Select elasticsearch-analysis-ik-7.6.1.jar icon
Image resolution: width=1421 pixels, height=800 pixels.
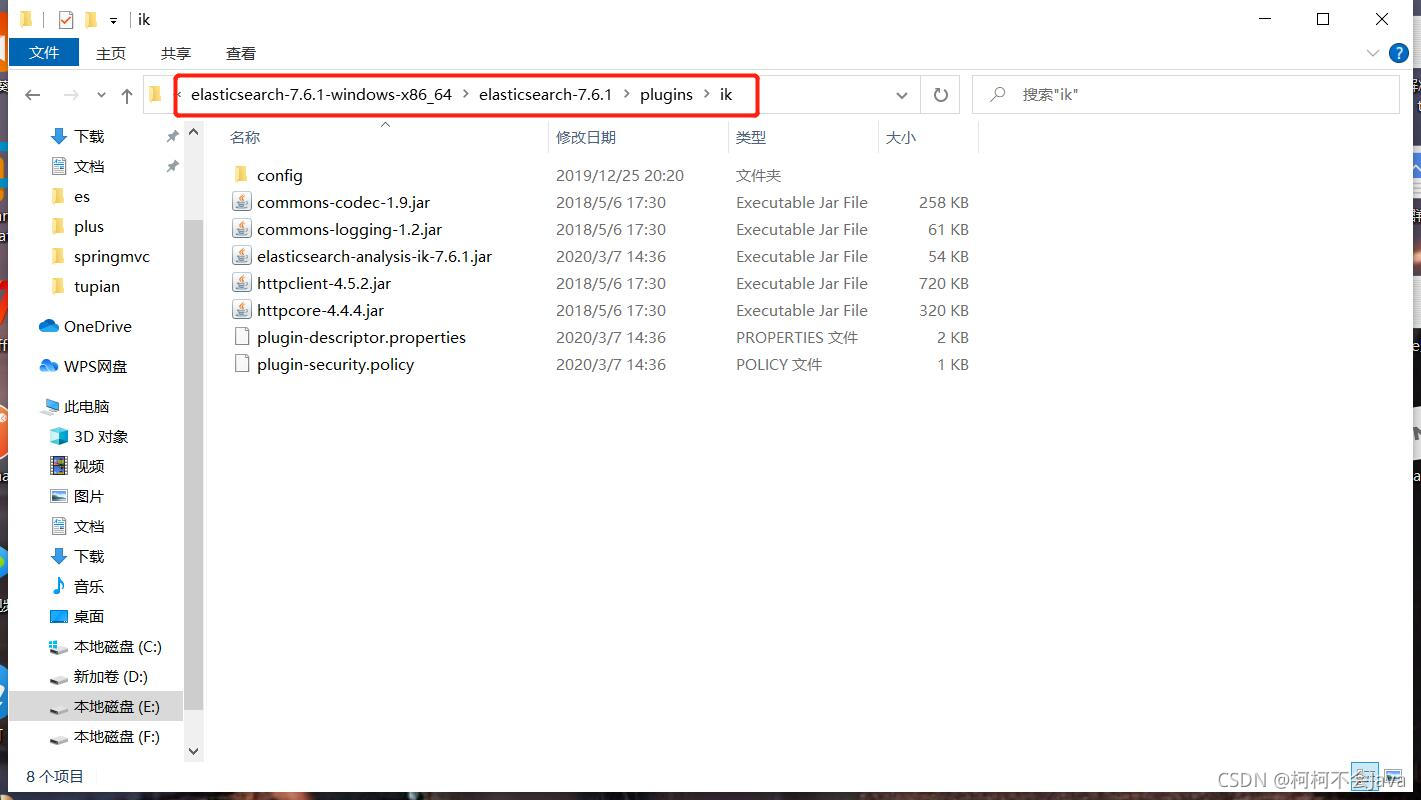tap(241, 256)
